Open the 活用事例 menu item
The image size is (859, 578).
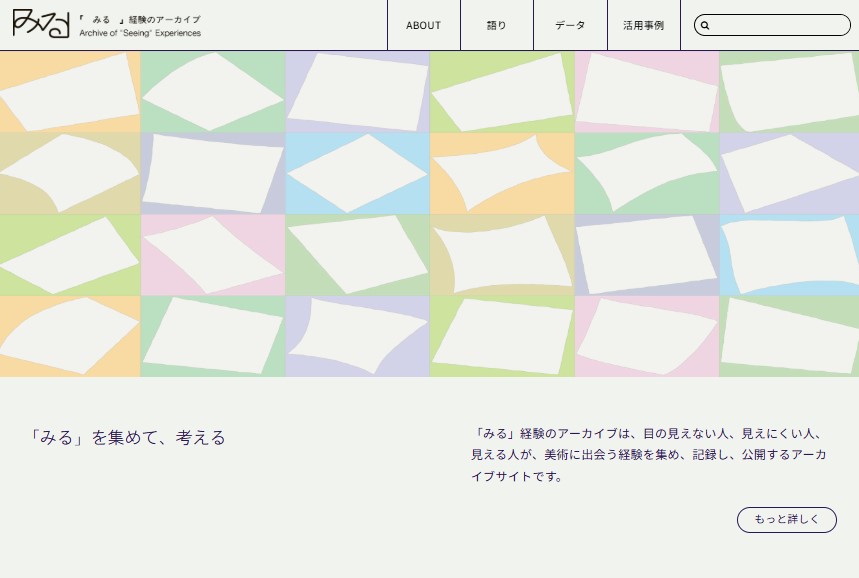[643, 25]
